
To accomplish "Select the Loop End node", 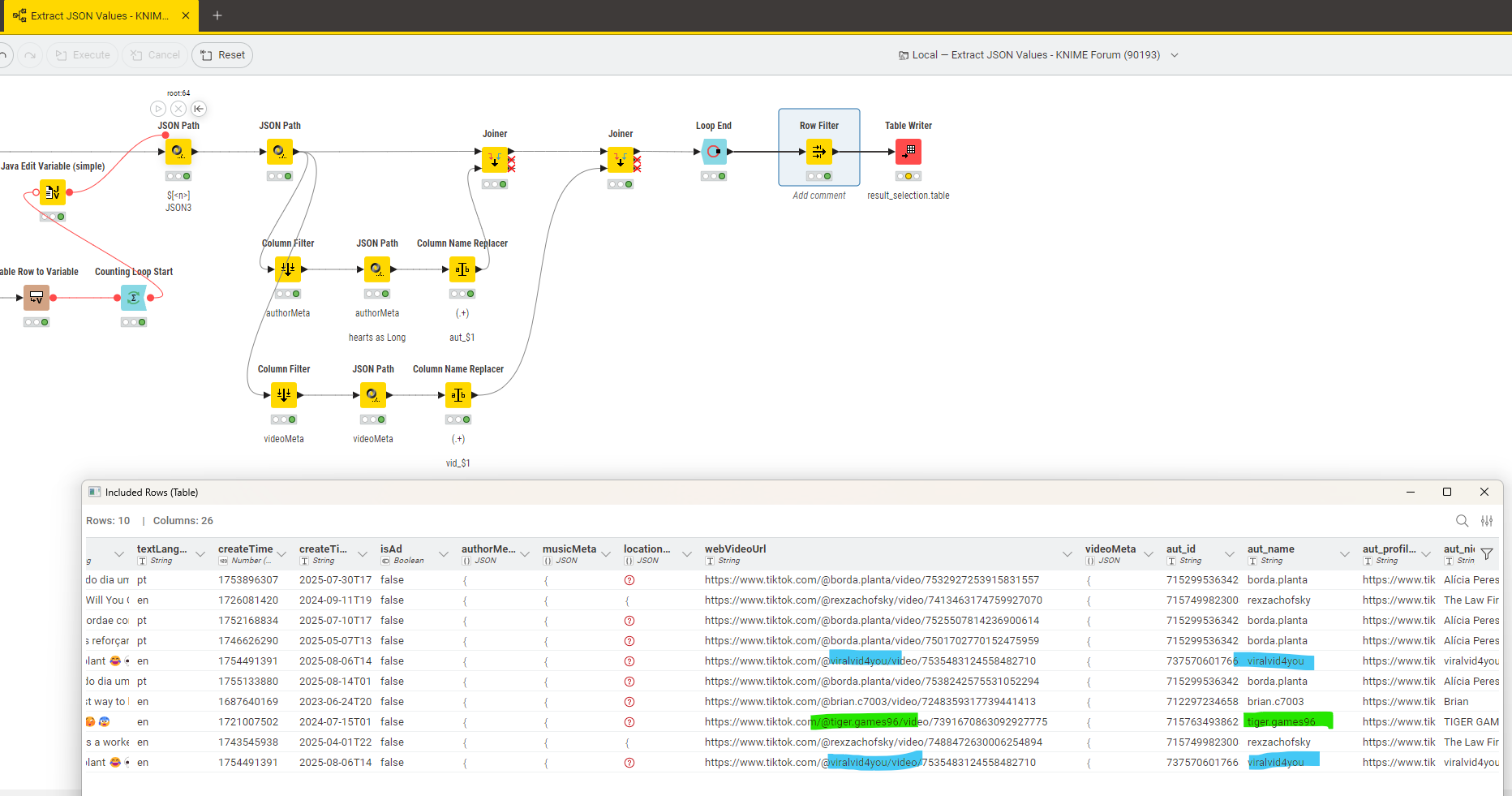I will tap(713, 152).
